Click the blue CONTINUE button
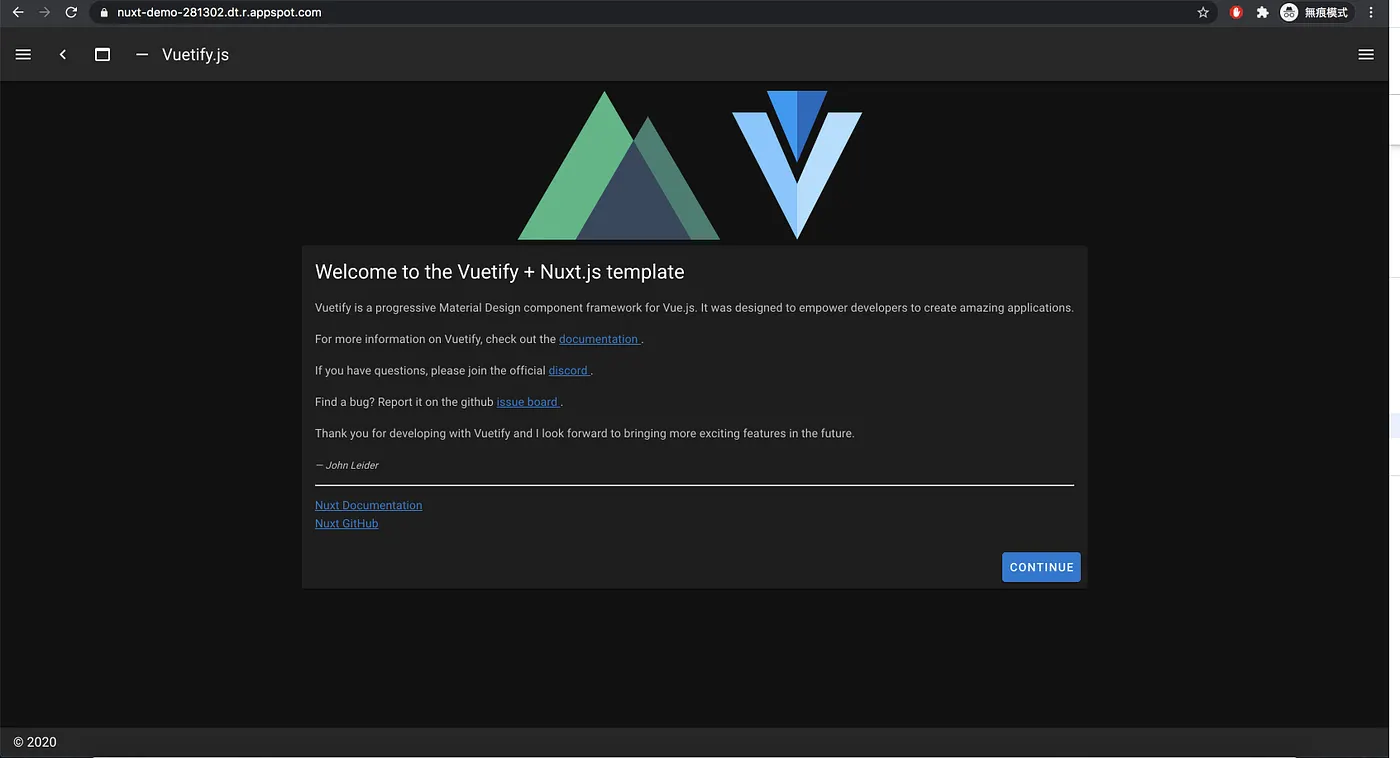1400x758 pixels. [1041, 567]
